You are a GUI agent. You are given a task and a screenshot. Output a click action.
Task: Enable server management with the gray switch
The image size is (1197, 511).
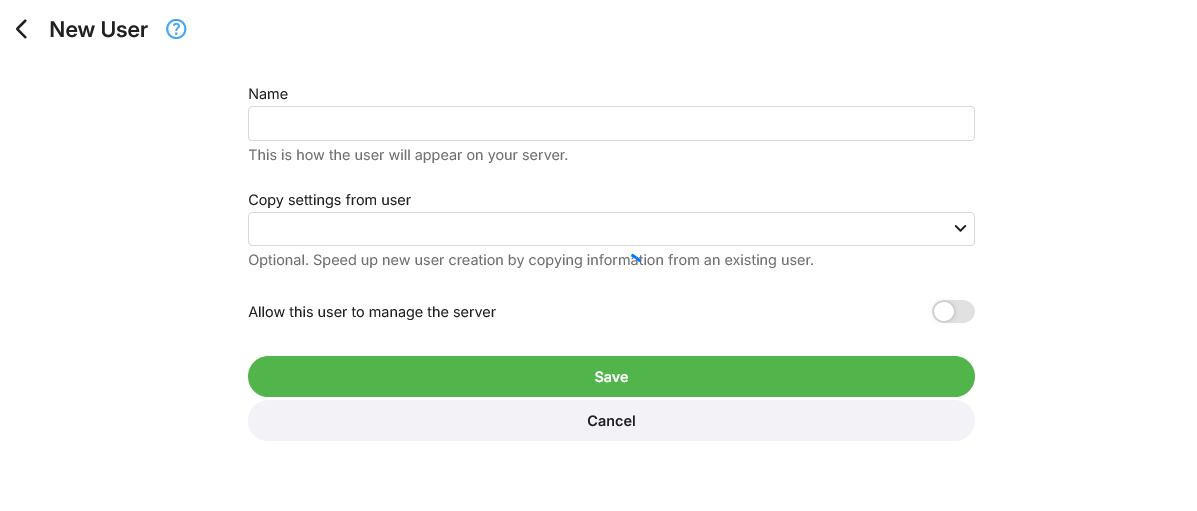click(953, 312)
